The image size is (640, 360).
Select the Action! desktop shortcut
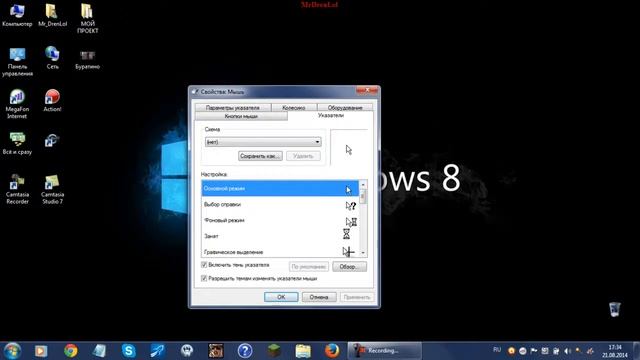tap(52, 101)
